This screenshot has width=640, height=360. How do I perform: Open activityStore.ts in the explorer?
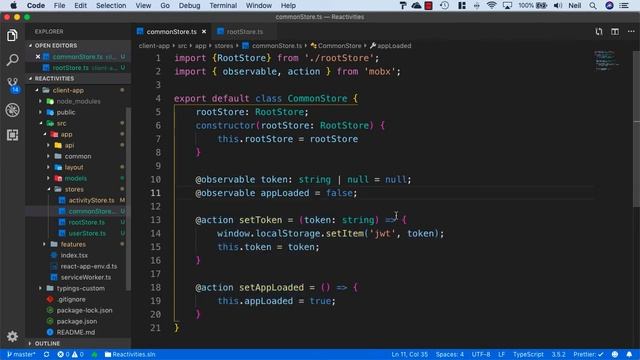pyautogui.click(x=91, y=200)
